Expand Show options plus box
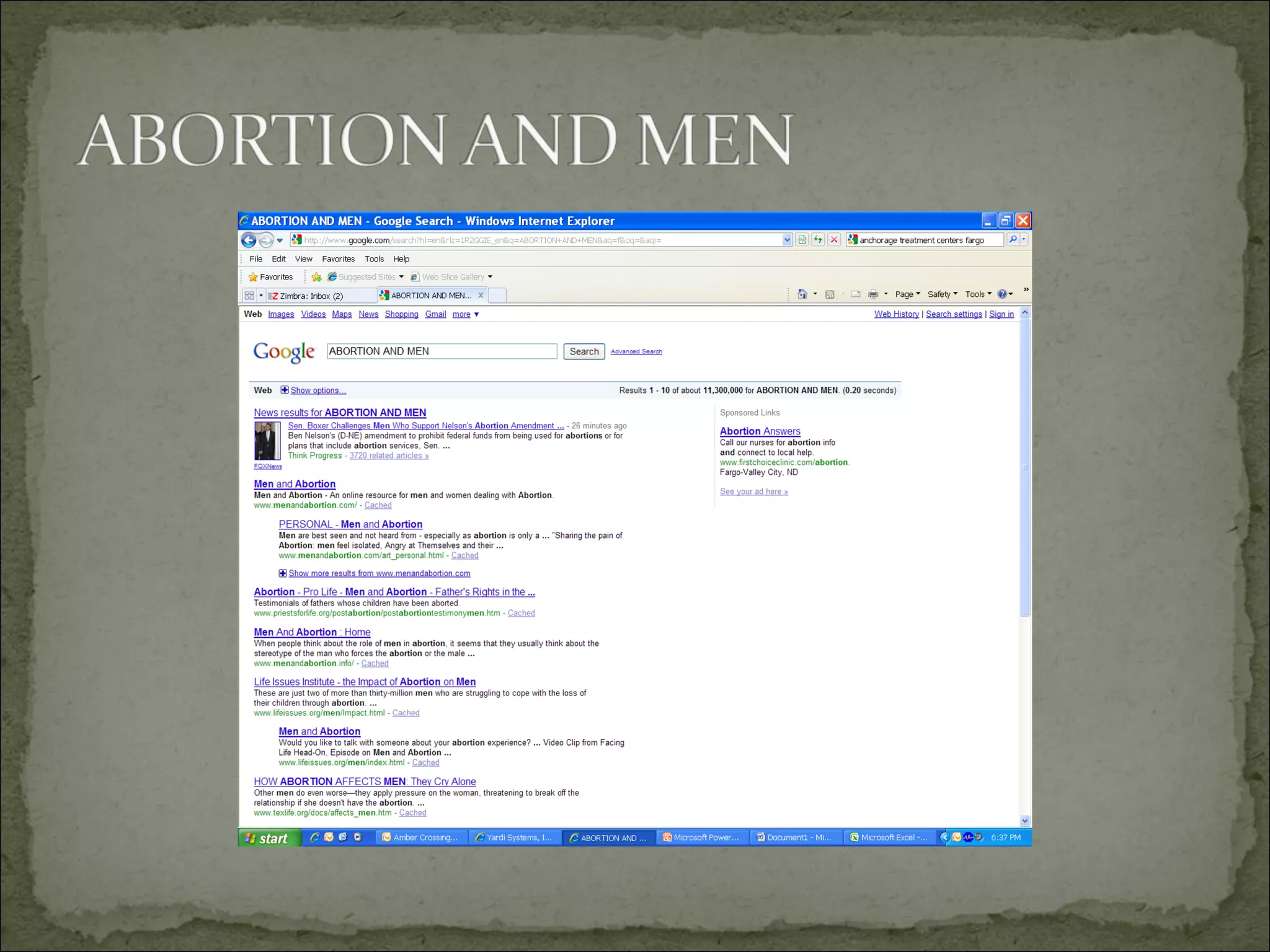 [285, 390]
